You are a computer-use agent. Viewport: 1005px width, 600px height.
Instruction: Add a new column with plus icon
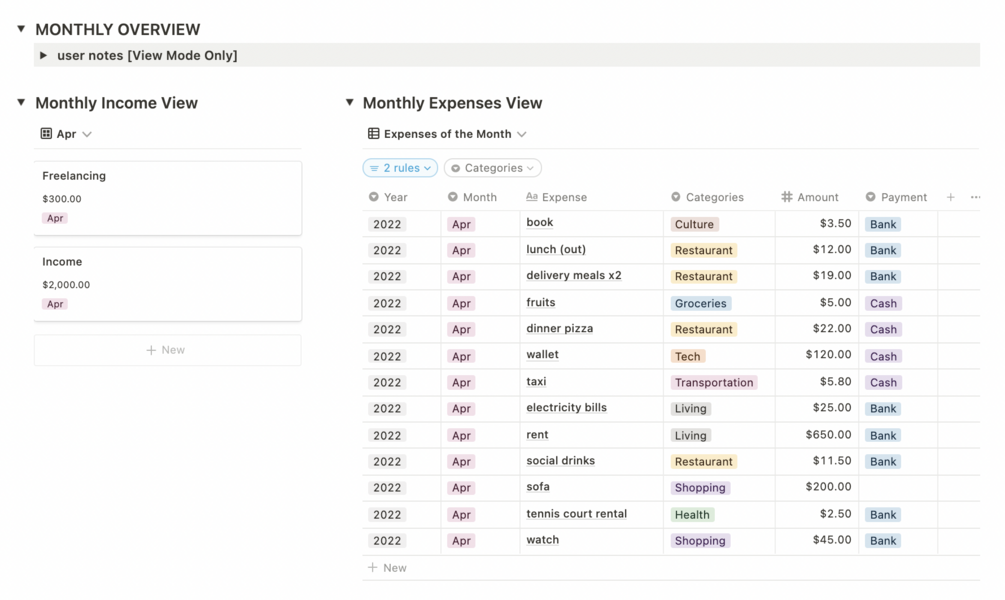point(951,197)
